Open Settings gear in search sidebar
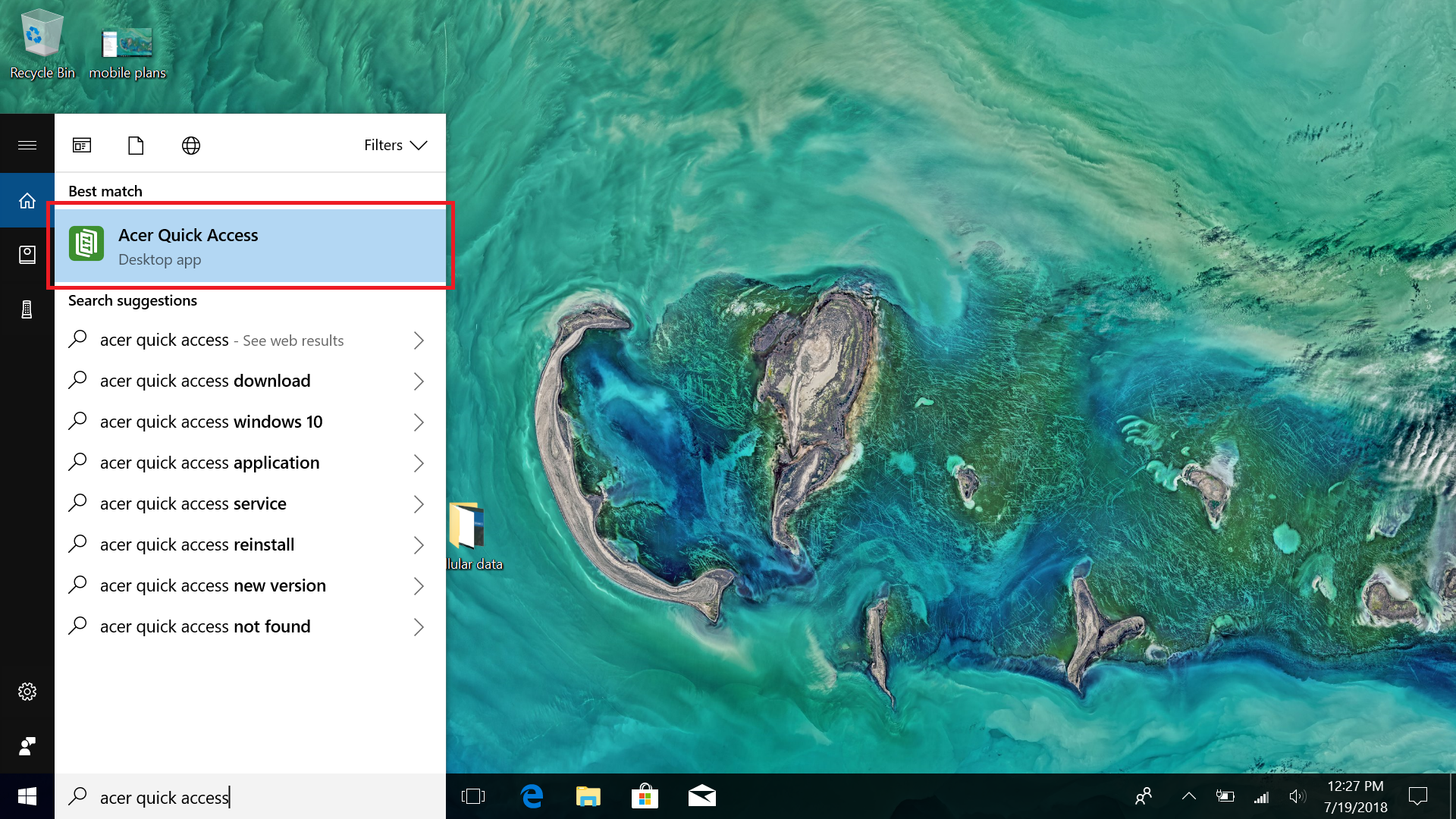Image resolution: width=1456 pixels, height=819 pixels. point(27,692)
